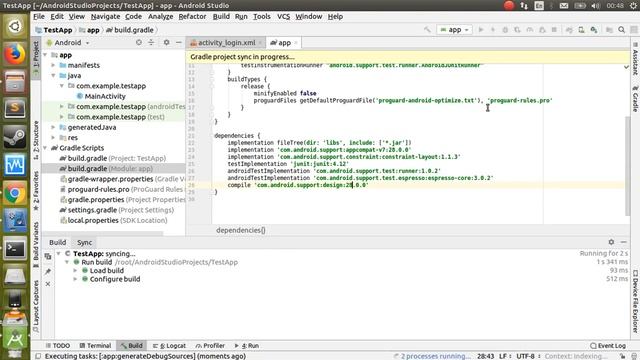This screenshot has width=640, height=360.
Task: Open the Analyze menu
Action: (x=160, y=17)
